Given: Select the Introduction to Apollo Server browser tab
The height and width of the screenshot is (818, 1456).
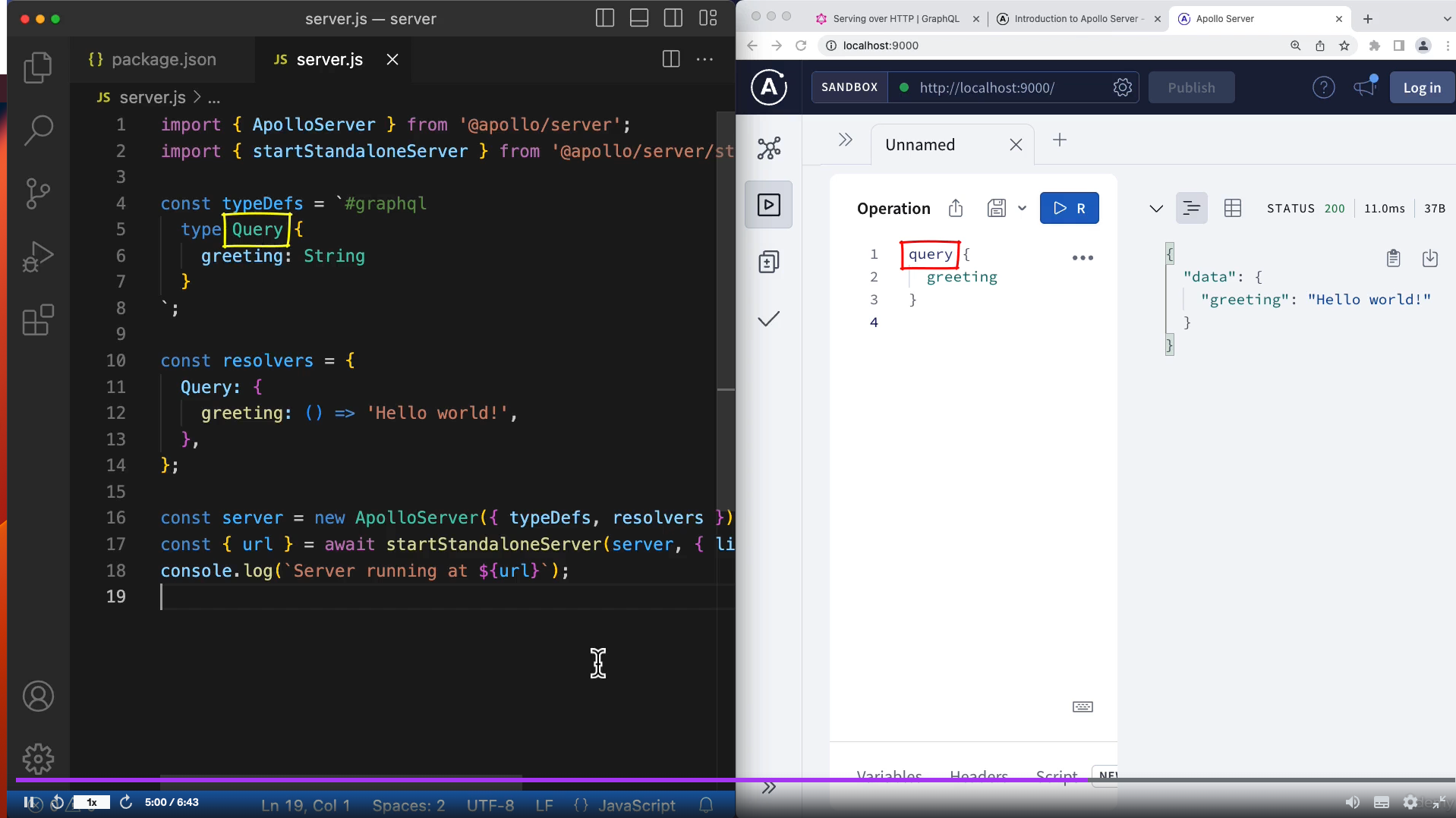Looking at the screenshot, I should [1074, 19].
